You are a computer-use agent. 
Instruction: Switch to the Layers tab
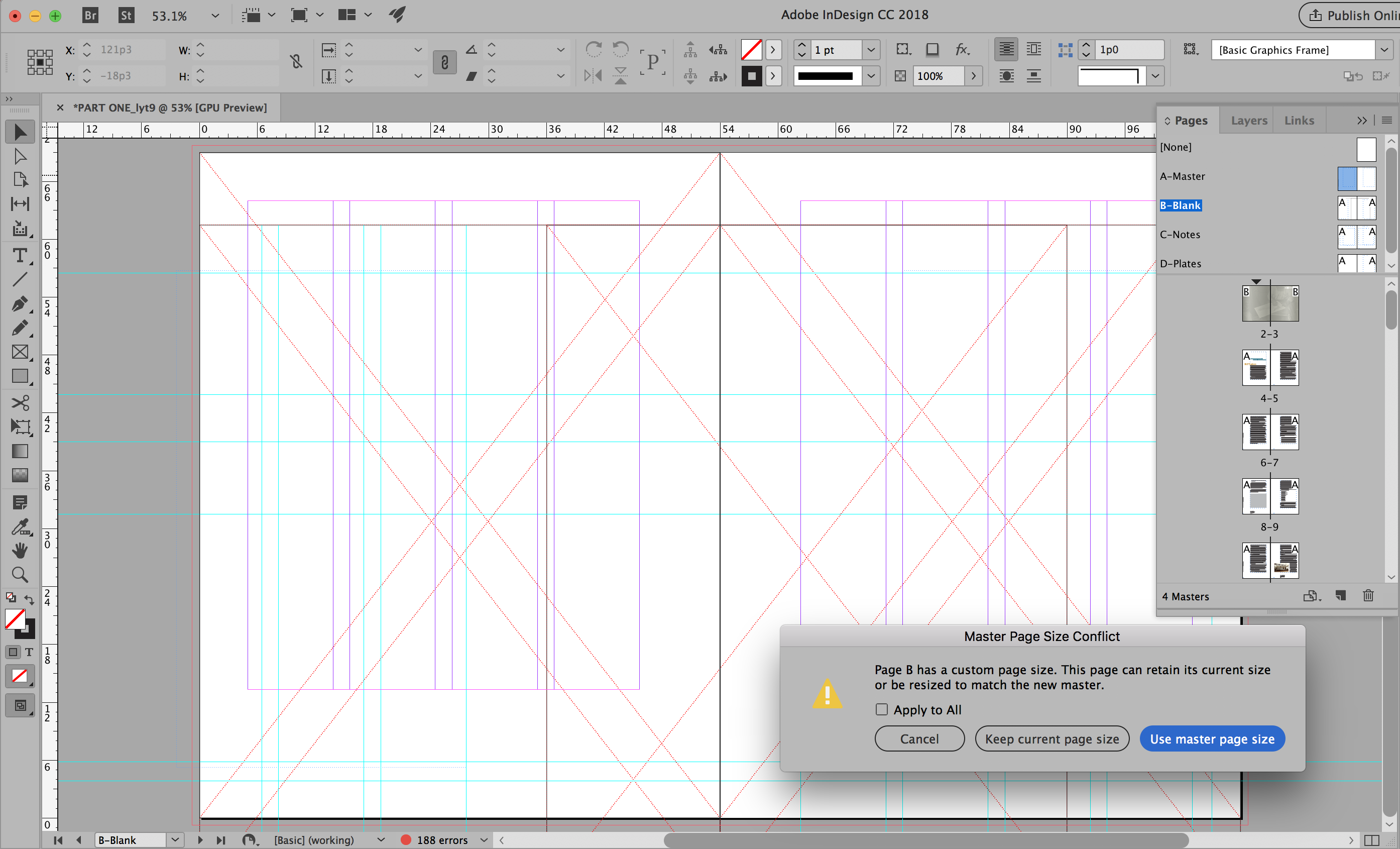pyautogui.click(x=1249, y=121)
